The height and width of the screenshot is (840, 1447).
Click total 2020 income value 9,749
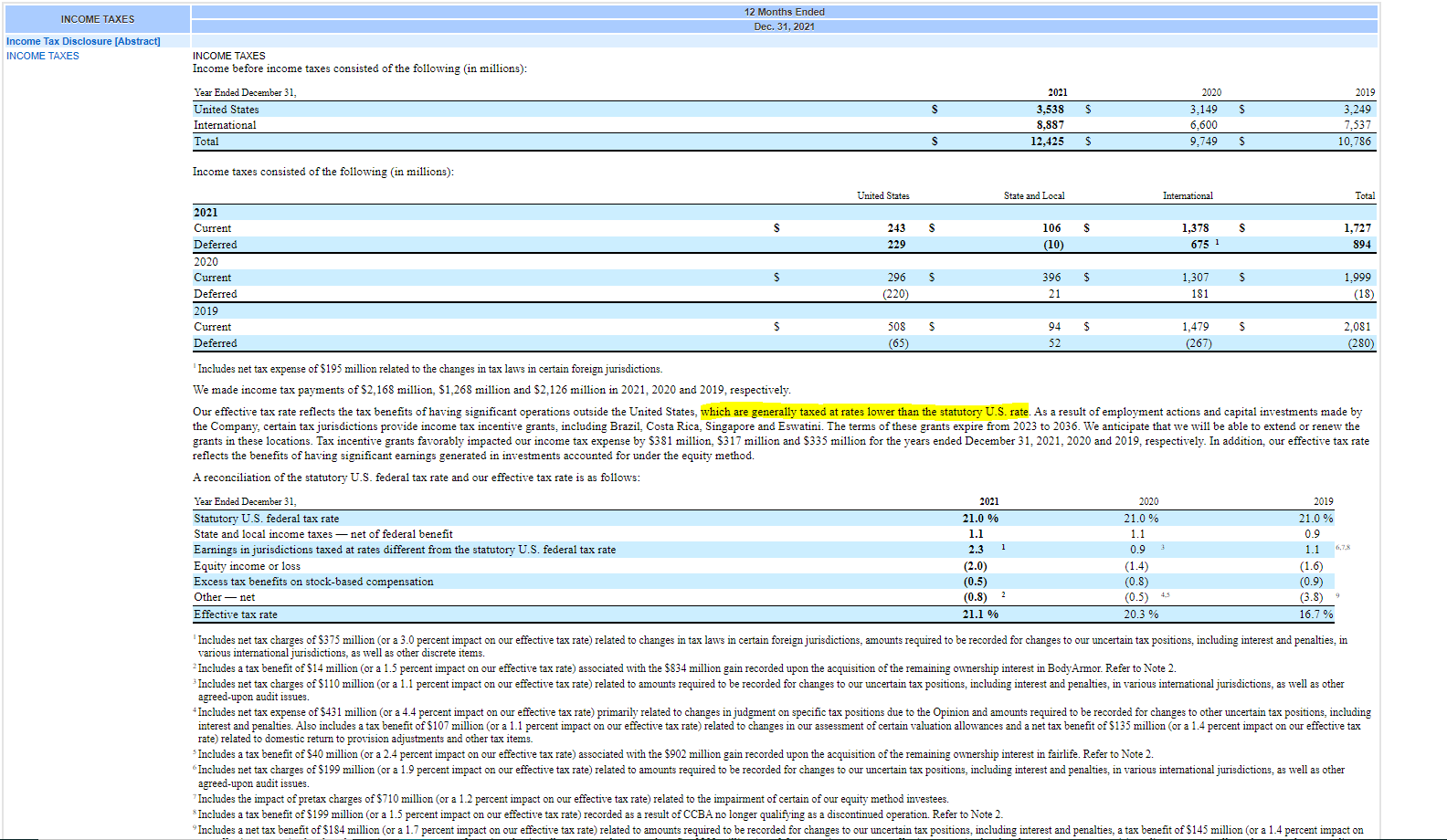[x=1203, y=142]
